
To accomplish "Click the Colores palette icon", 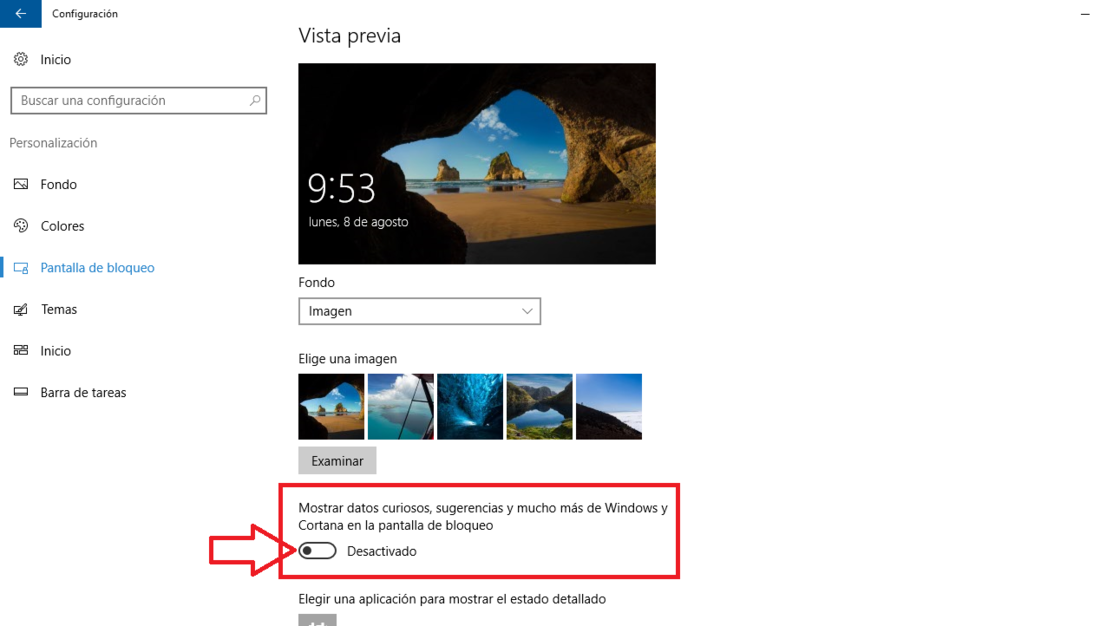I will coord(21,225).
